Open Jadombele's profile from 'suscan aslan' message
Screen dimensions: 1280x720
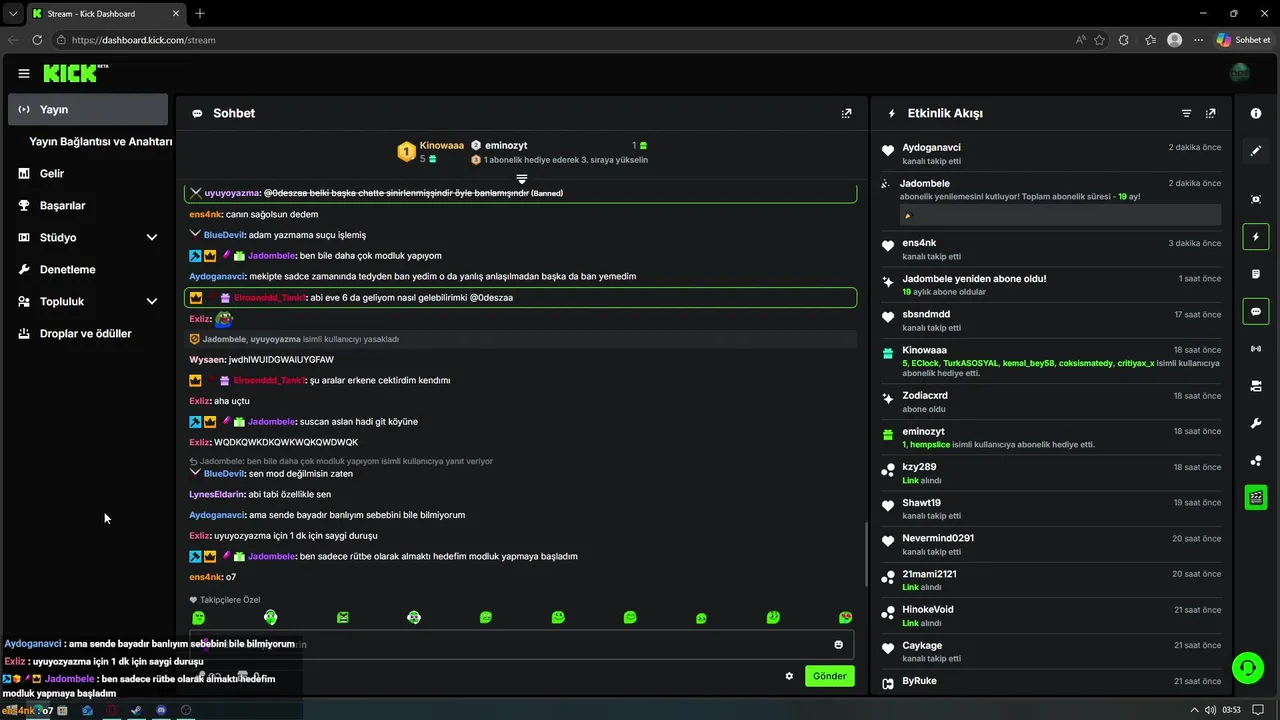[271, 422]
